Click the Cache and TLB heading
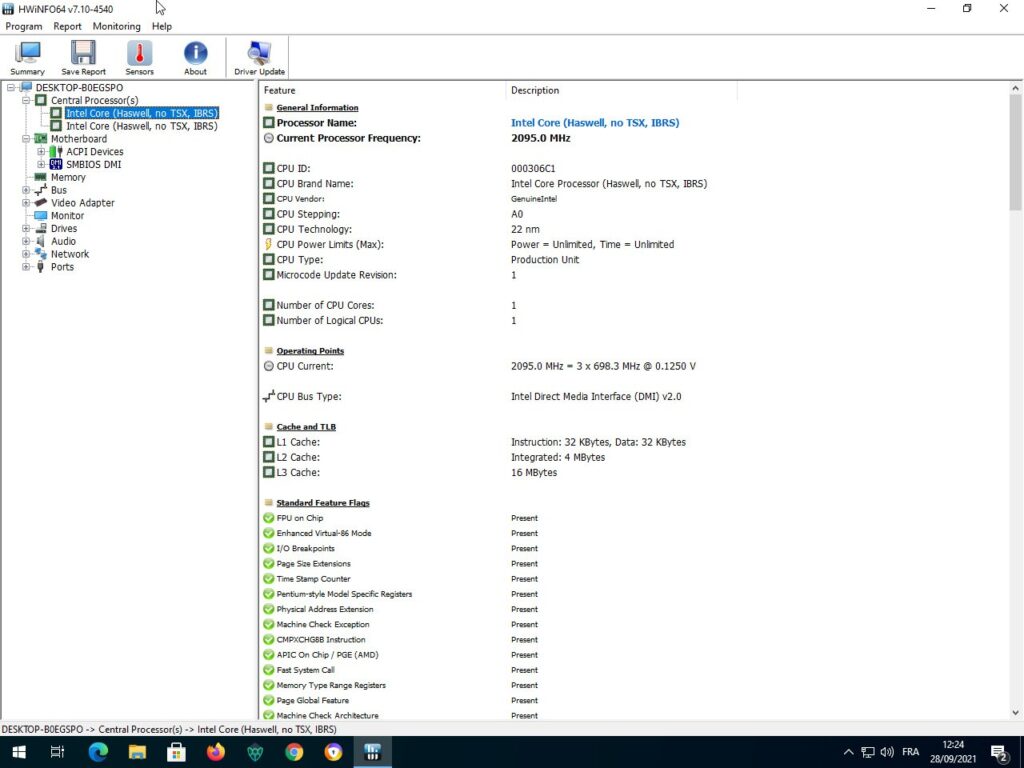Image resolution: width=1024 pixels, height=768 pixels. pos(306,427)
